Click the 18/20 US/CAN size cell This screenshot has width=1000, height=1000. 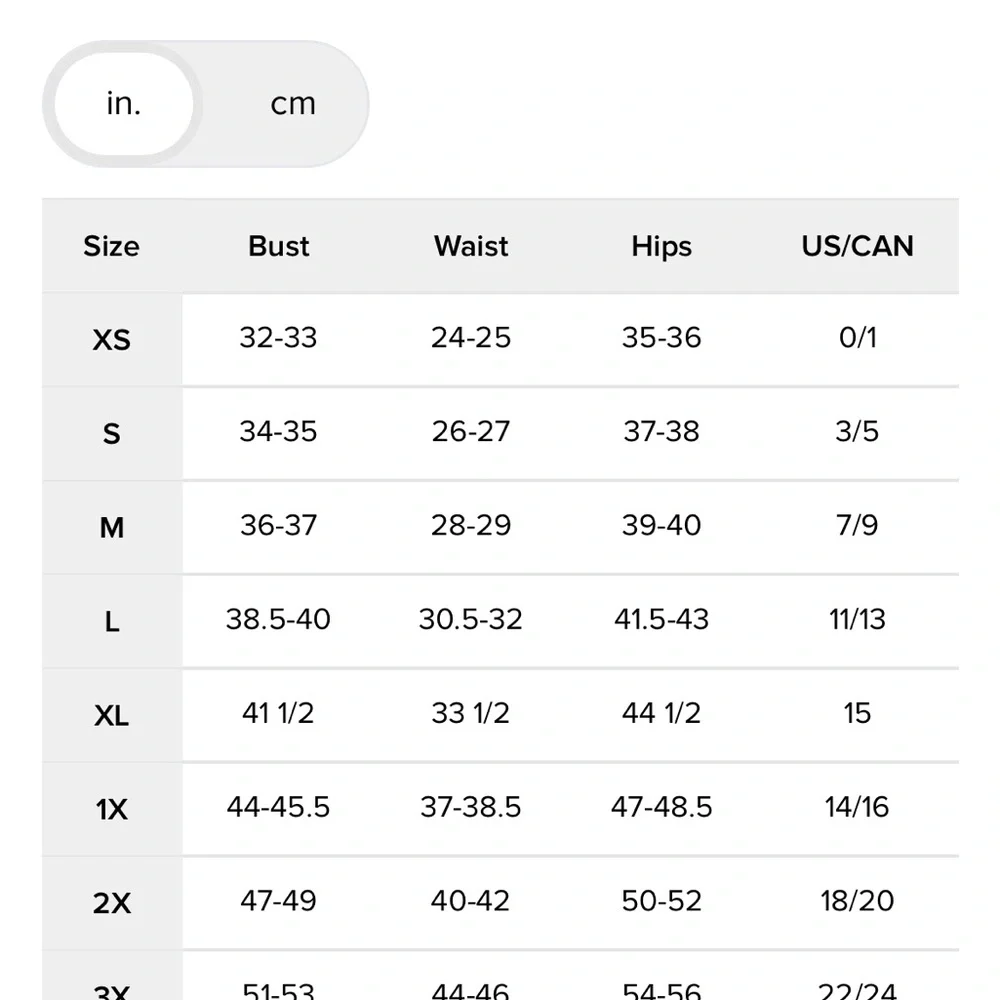pos(857,902)
